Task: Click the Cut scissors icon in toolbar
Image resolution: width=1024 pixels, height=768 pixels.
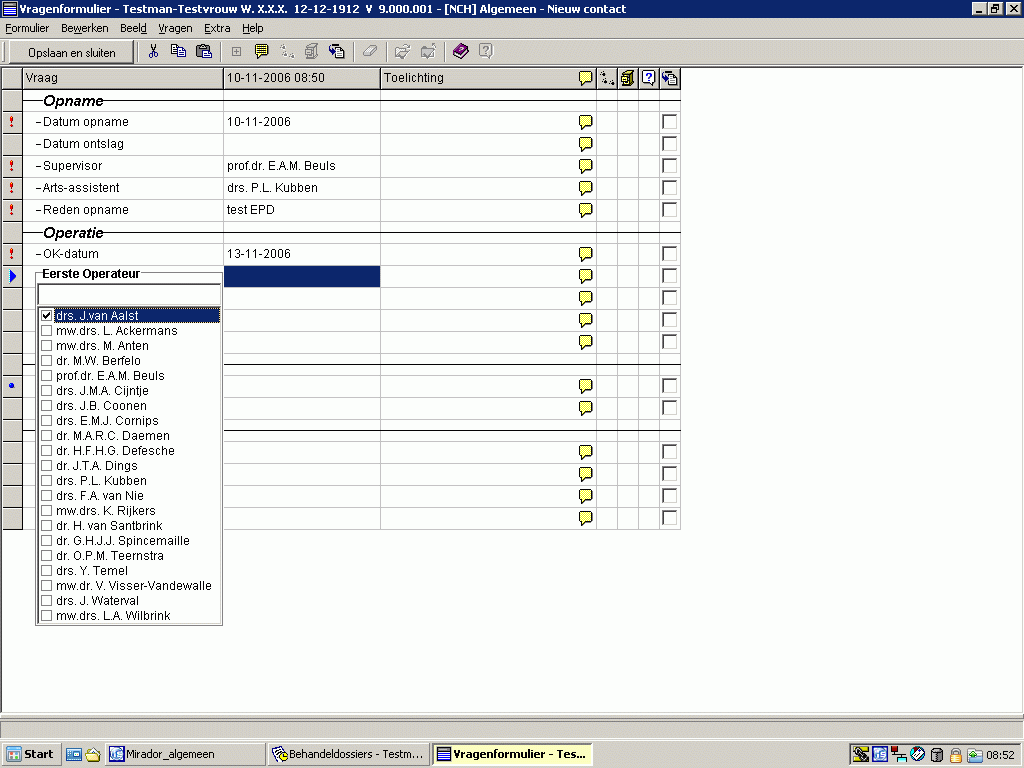Action: point(154,52)
